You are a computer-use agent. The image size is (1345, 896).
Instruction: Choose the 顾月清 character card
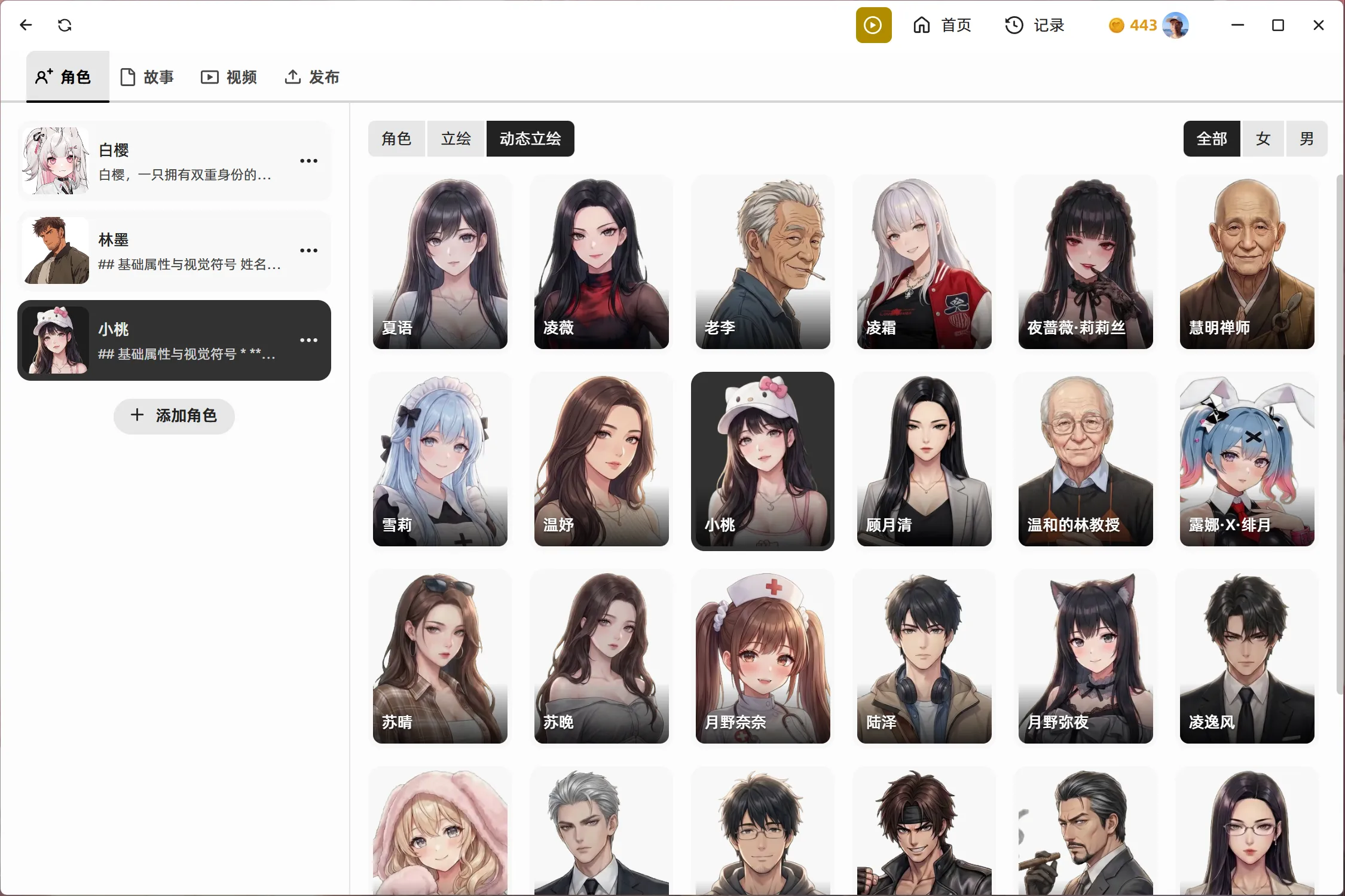[924, 461]
